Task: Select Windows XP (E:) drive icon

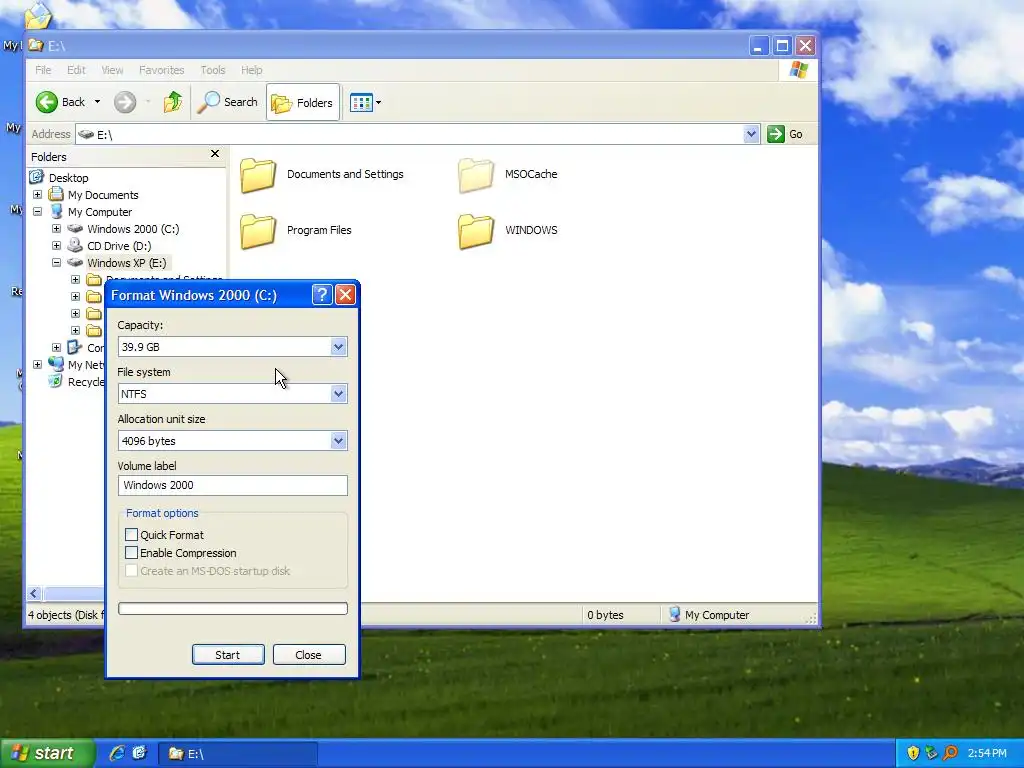Action: 75,263
